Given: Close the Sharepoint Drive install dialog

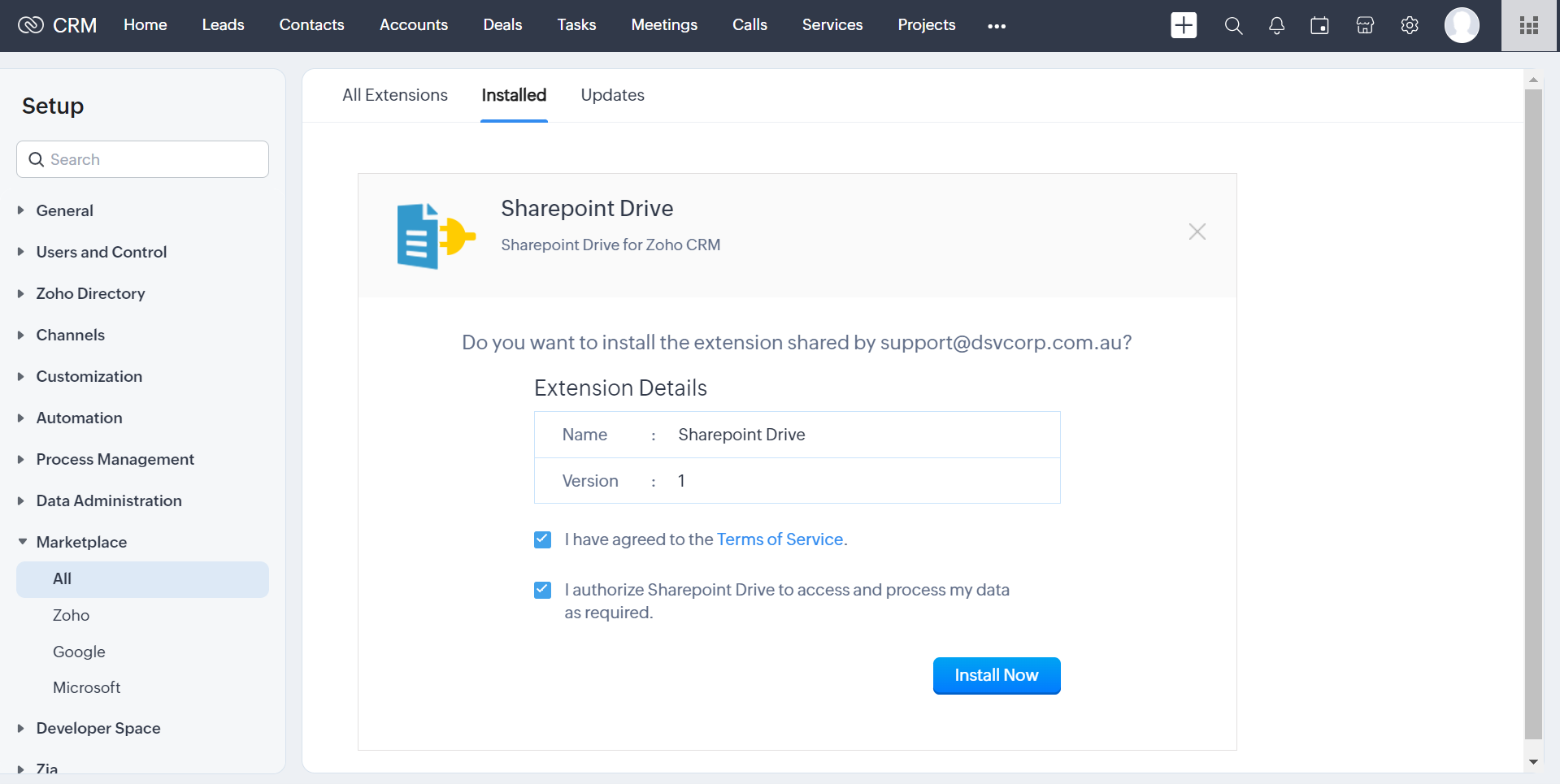Looking at the screenshot, I should coord(1197,232).
